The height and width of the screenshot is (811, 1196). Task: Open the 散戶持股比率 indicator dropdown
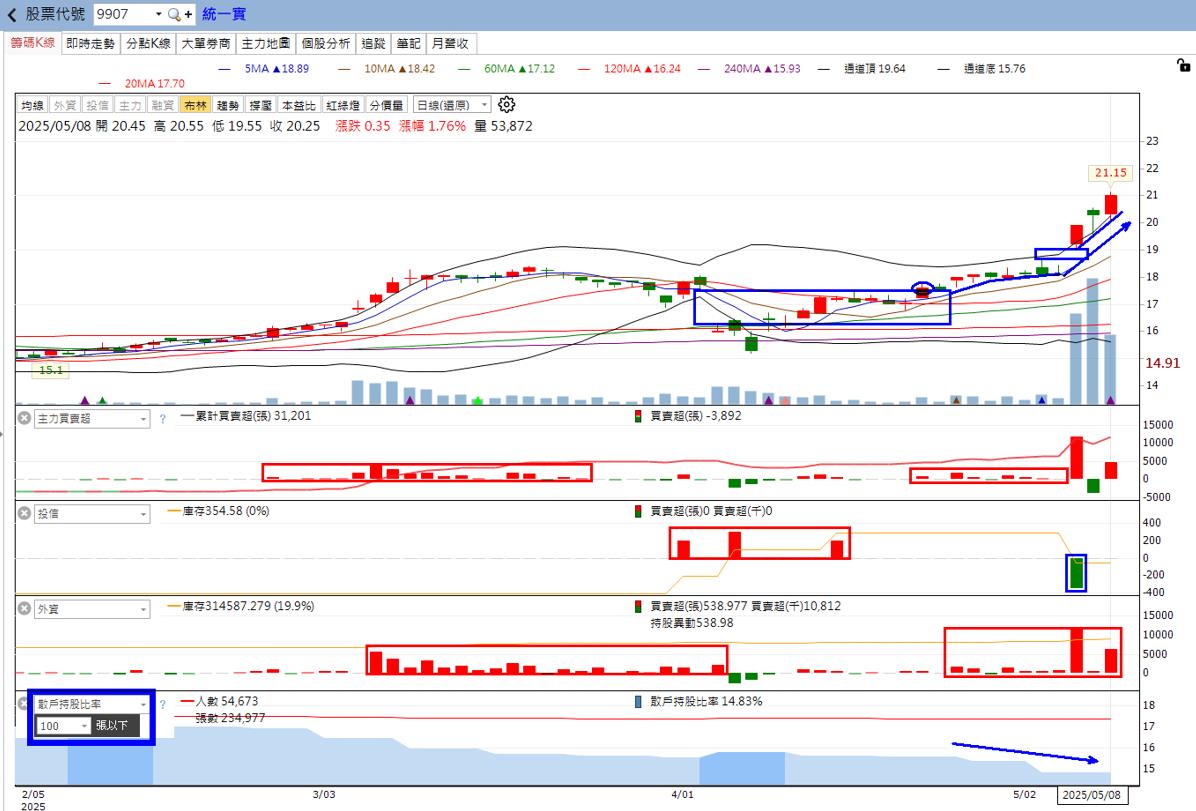92,704
